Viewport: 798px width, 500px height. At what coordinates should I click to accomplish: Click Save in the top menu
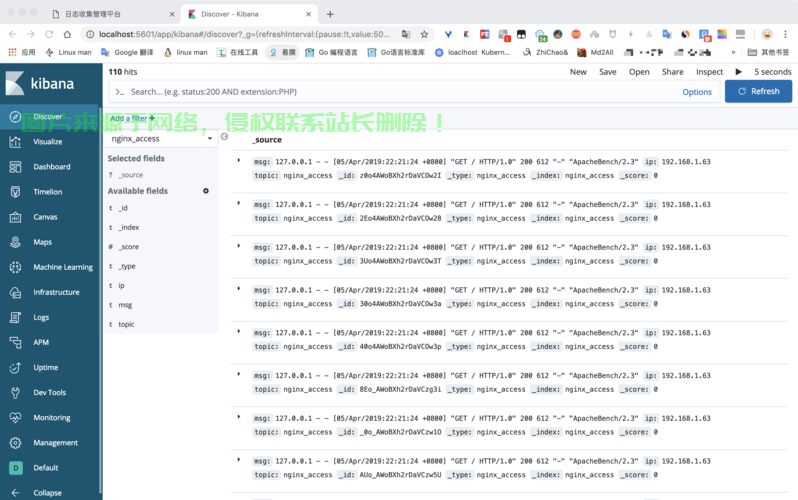pyautogui.click(x=608, y=72)
